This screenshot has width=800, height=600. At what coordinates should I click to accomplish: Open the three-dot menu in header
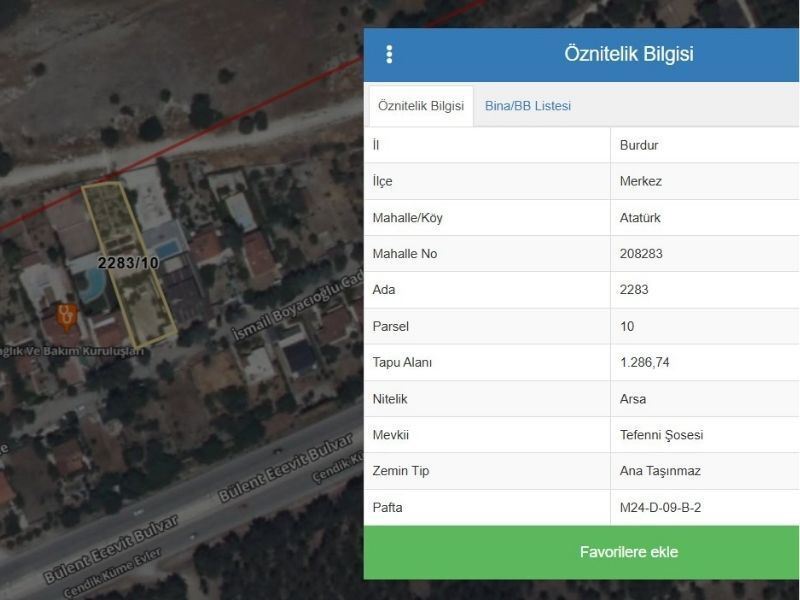pos(389,54)
